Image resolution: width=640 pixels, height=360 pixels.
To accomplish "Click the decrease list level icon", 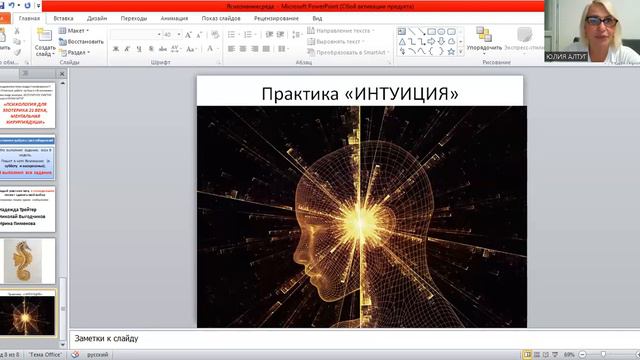I will 269,35.
